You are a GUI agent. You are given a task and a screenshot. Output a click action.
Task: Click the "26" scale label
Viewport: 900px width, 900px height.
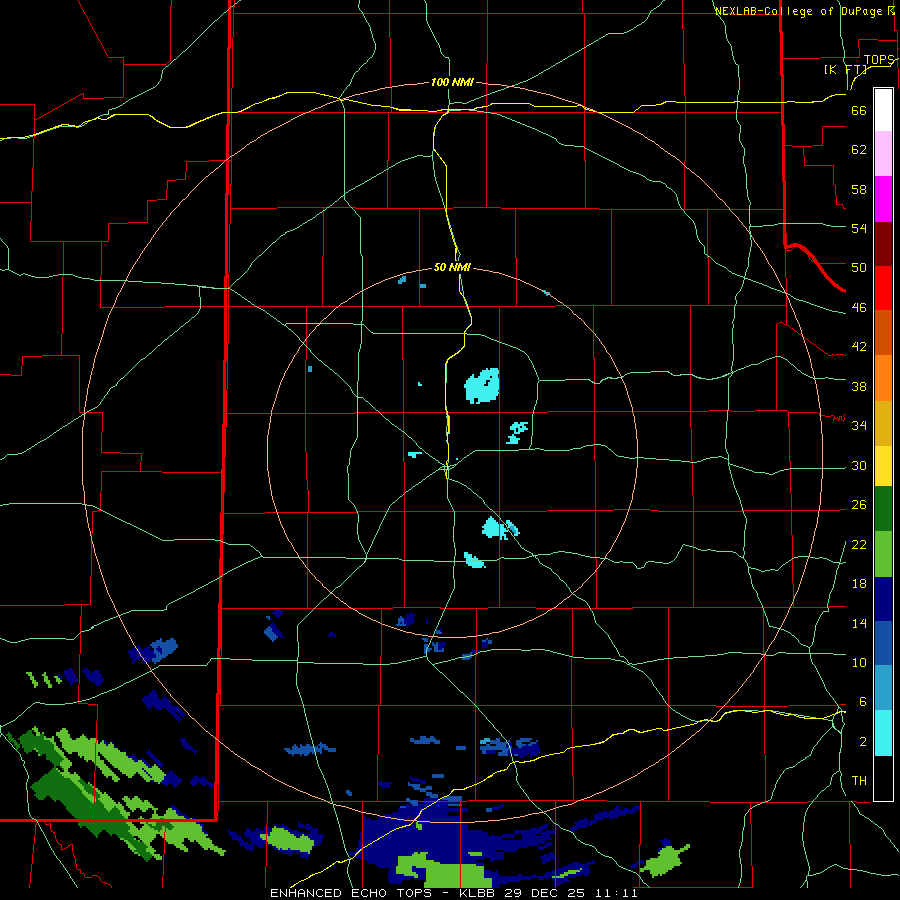coord(859,505)
